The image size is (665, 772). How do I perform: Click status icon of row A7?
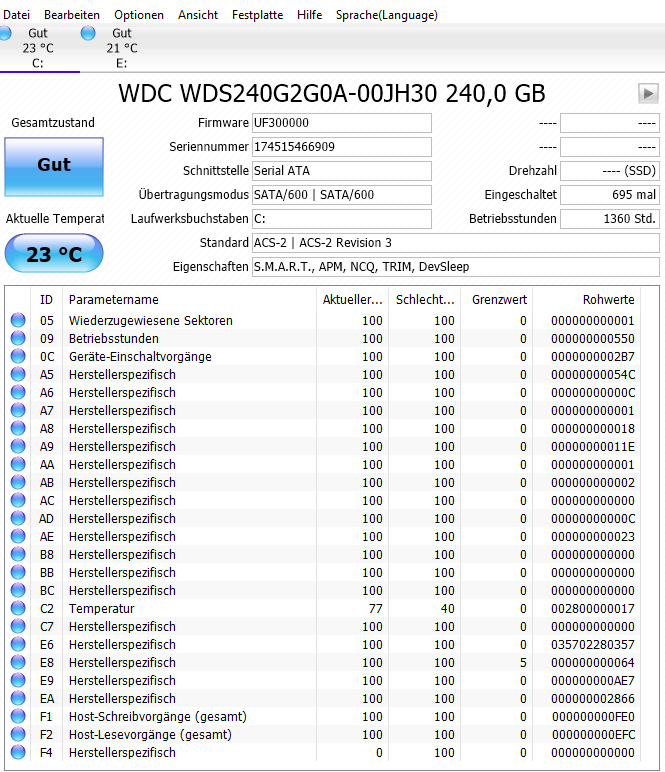coord(18,410)
